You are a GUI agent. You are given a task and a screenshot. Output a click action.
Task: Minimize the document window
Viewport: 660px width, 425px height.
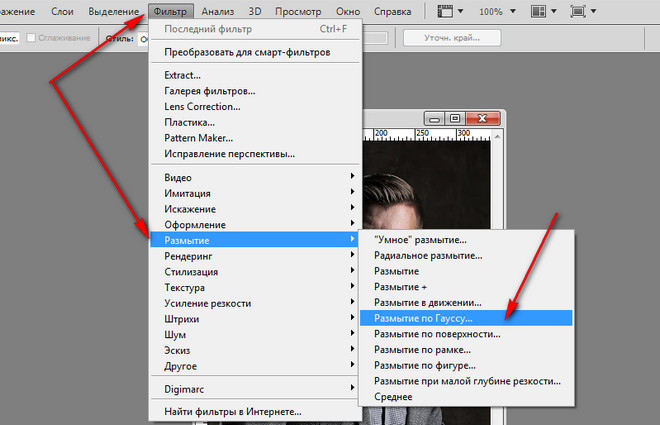[434, 119]
